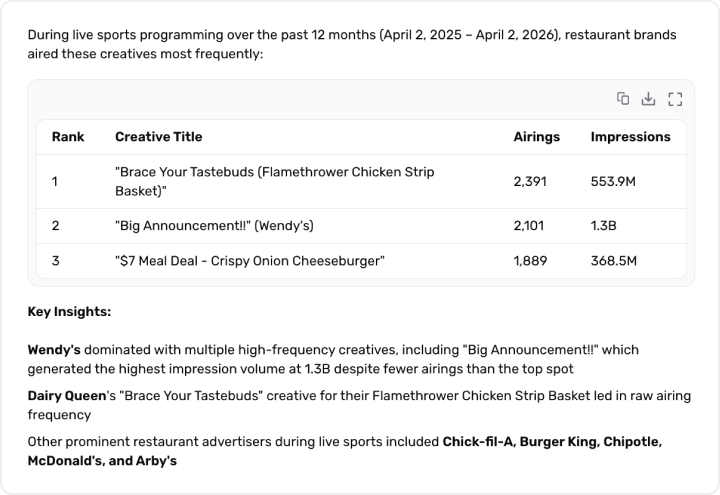Click the Rank column header
Image resolution: width=720 pixels, height=495 pixels.
pos(68,137)
